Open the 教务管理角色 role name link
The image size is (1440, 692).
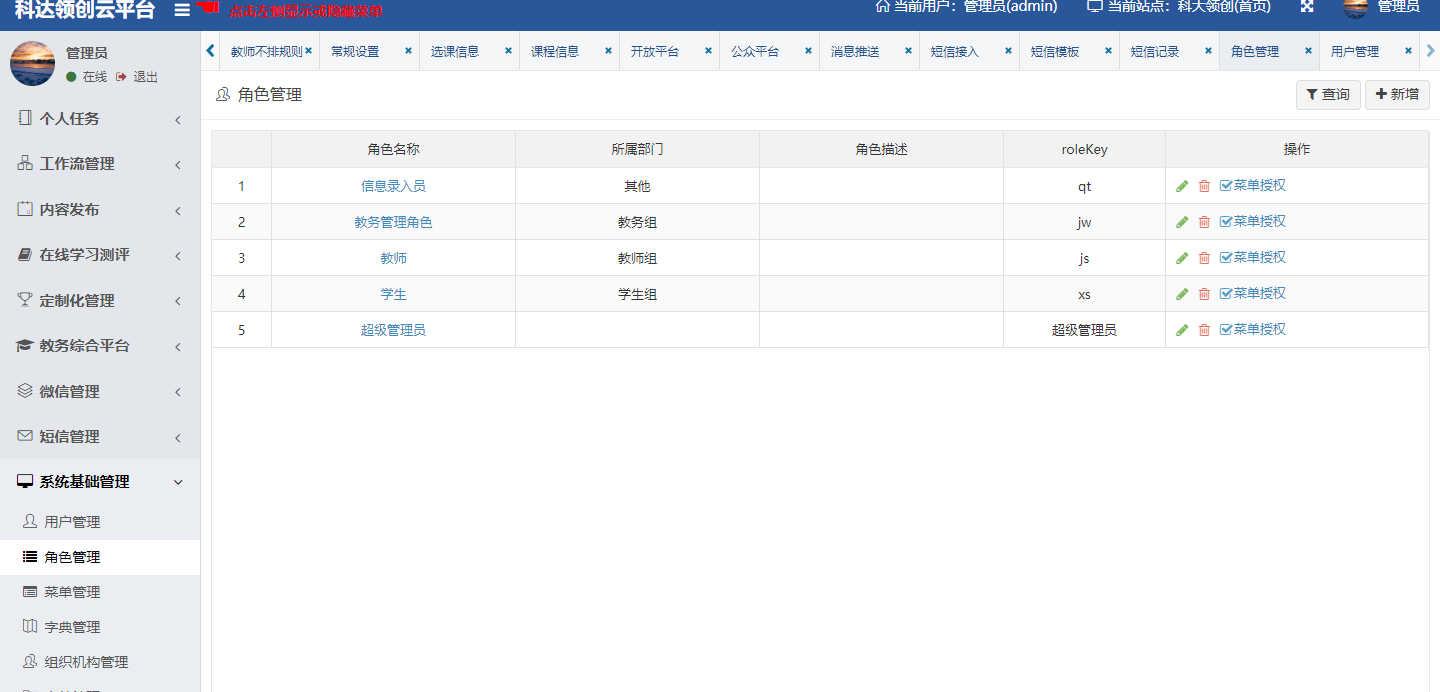coord(393,222)
